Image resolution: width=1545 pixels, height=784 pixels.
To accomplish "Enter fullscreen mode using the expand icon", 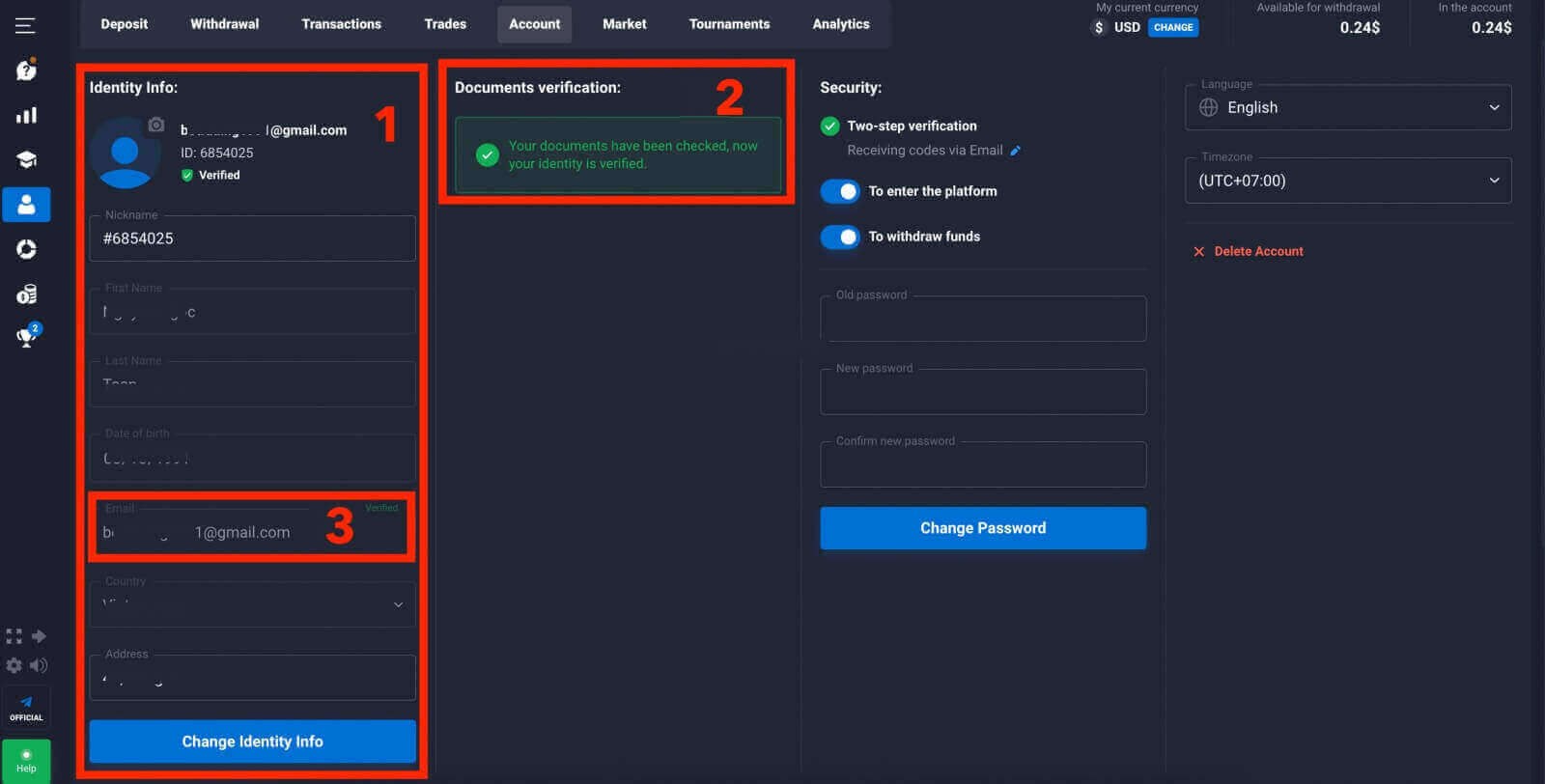I will 14,636.
